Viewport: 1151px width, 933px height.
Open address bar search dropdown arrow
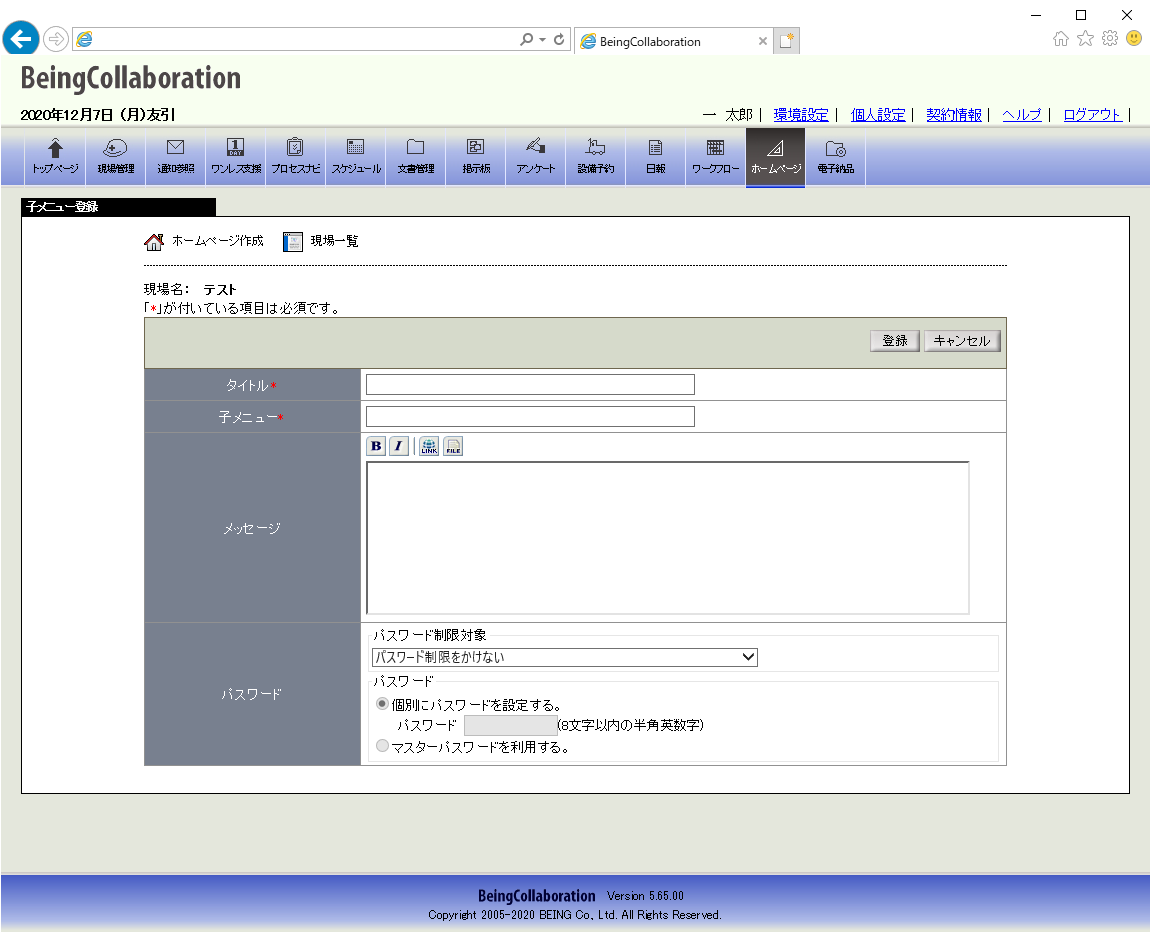542,40
